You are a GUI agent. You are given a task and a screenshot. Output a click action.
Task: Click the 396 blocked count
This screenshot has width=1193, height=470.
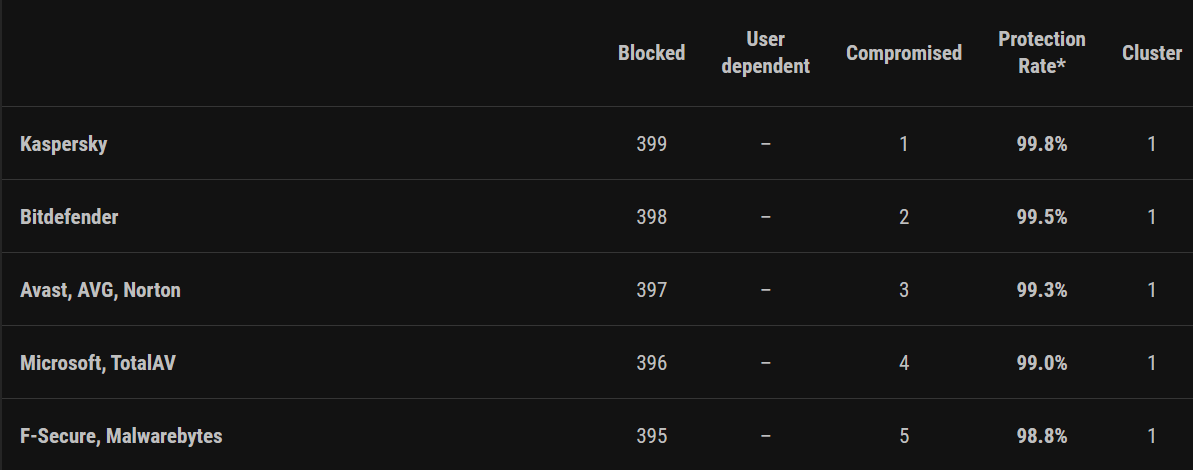click(651, 364)
